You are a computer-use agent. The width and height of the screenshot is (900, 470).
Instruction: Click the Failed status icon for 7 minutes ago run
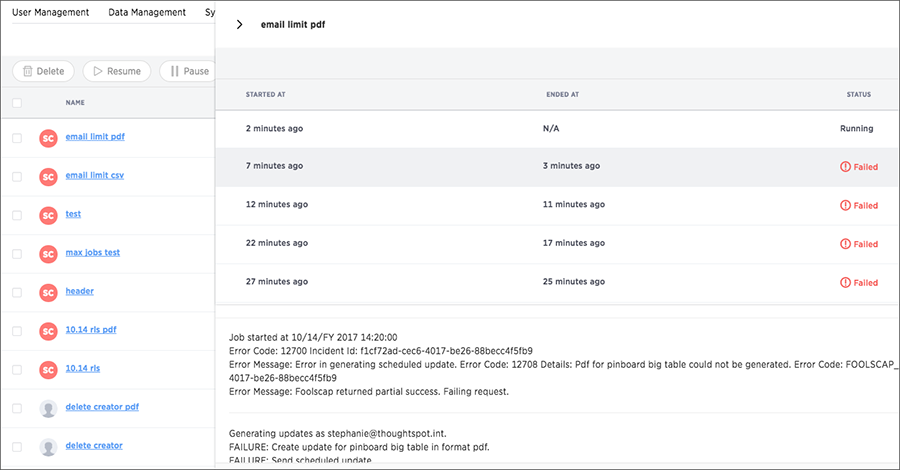[845, 166]
